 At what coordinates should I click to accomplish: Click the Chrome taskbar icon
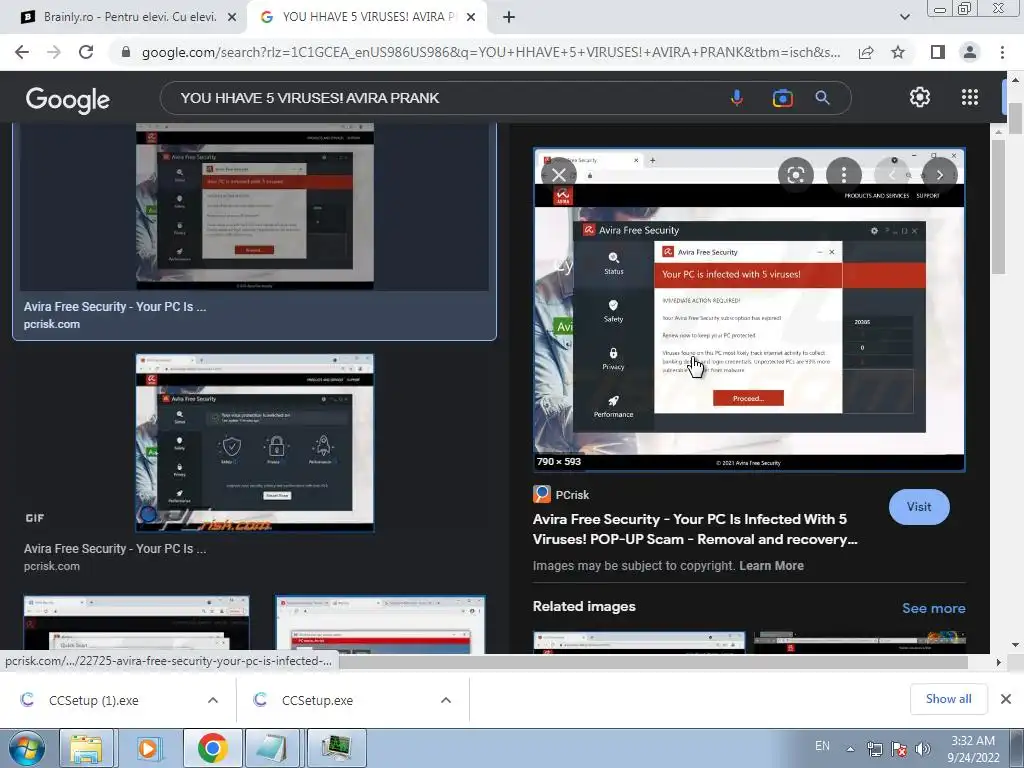tap(212, 748)
